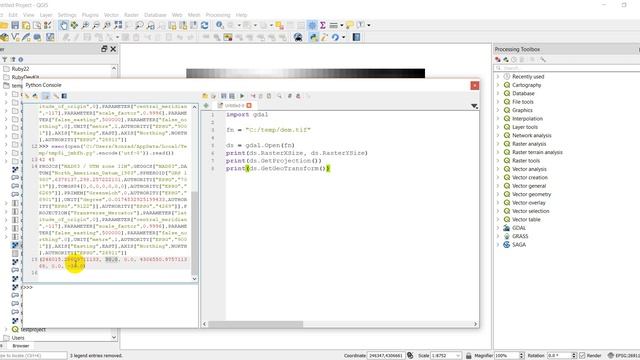
Task: Click the Zoom Out magnifier icon
Action: 96,25
